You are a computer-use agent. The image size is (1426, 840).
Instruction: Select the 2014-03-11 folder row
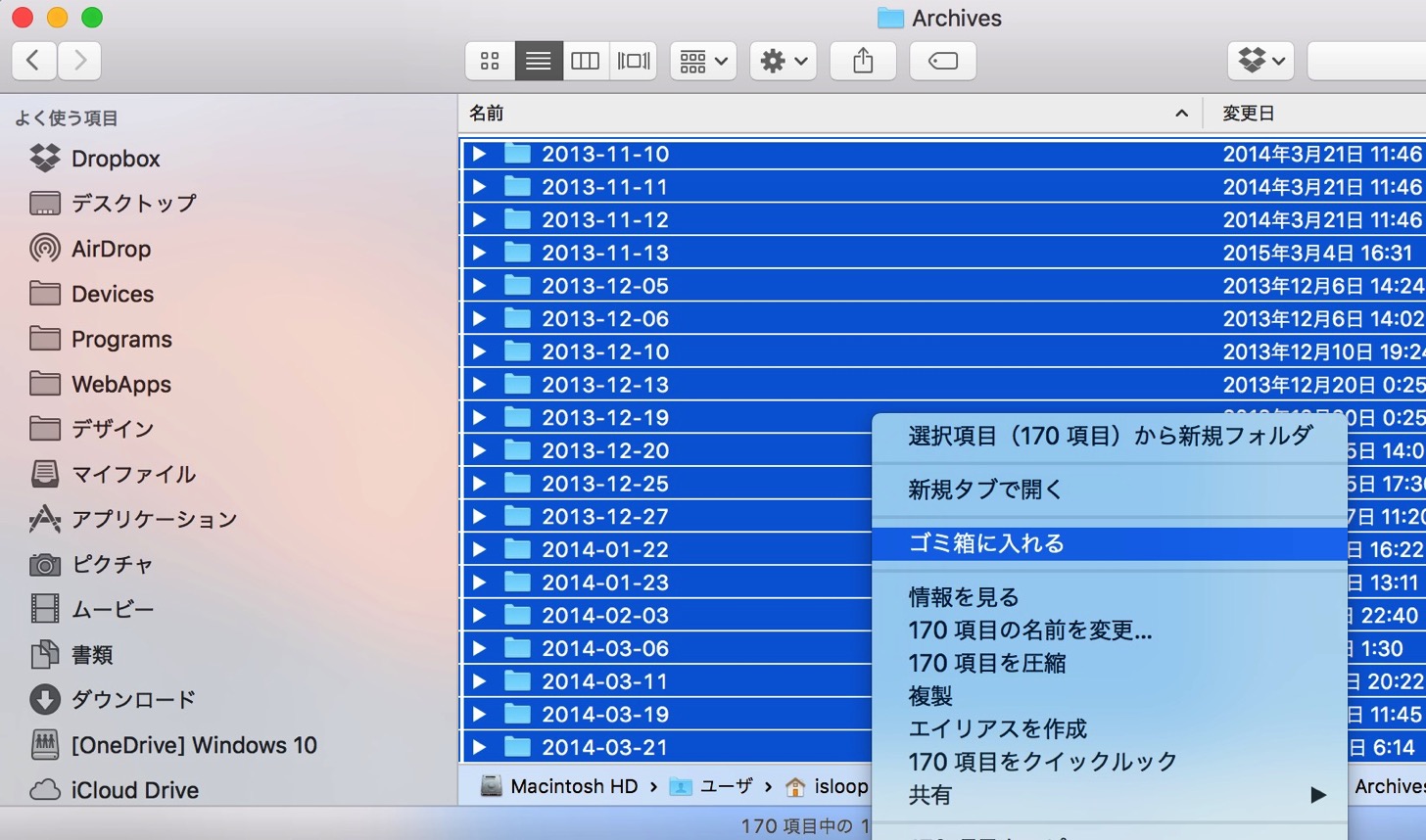pyautogui.click(x=666, y=681)
